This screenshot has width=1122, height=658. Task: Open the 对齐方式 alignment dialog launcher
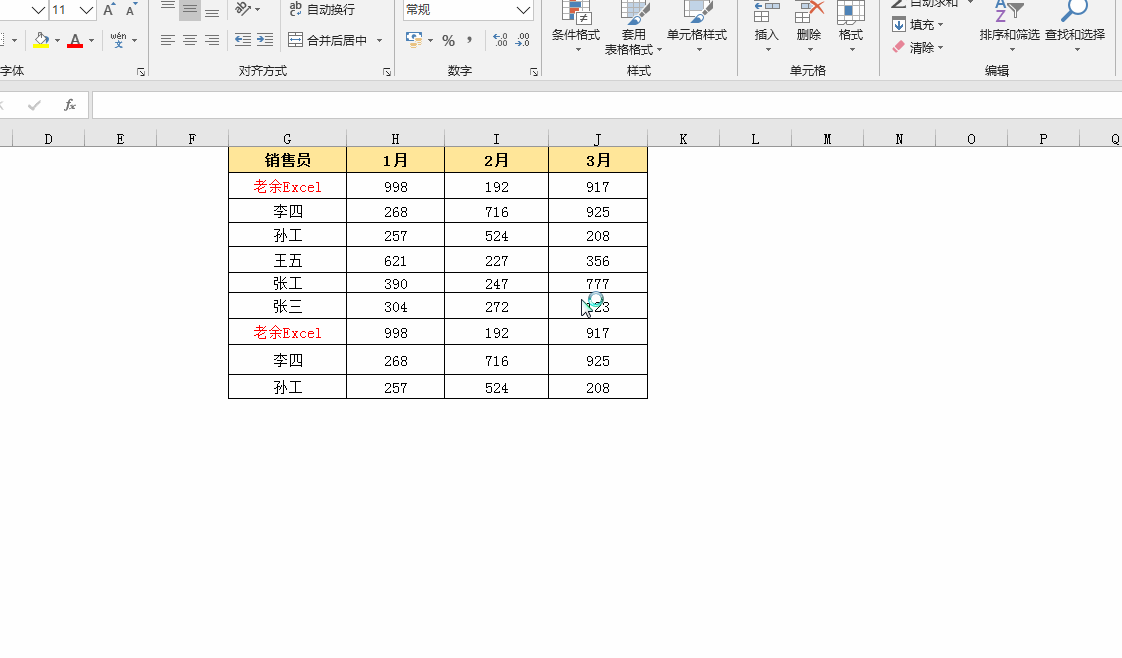click(386, 72)
